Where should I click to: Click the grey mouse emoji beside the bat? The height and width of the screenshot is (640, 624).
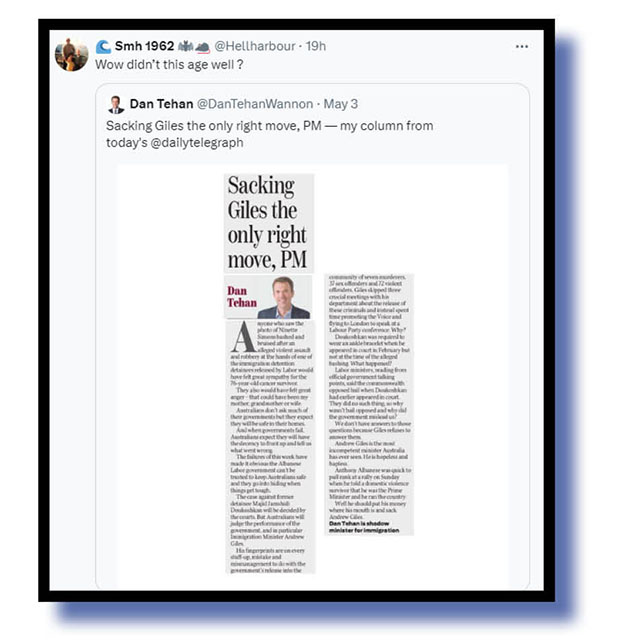(x=202, y=47)
